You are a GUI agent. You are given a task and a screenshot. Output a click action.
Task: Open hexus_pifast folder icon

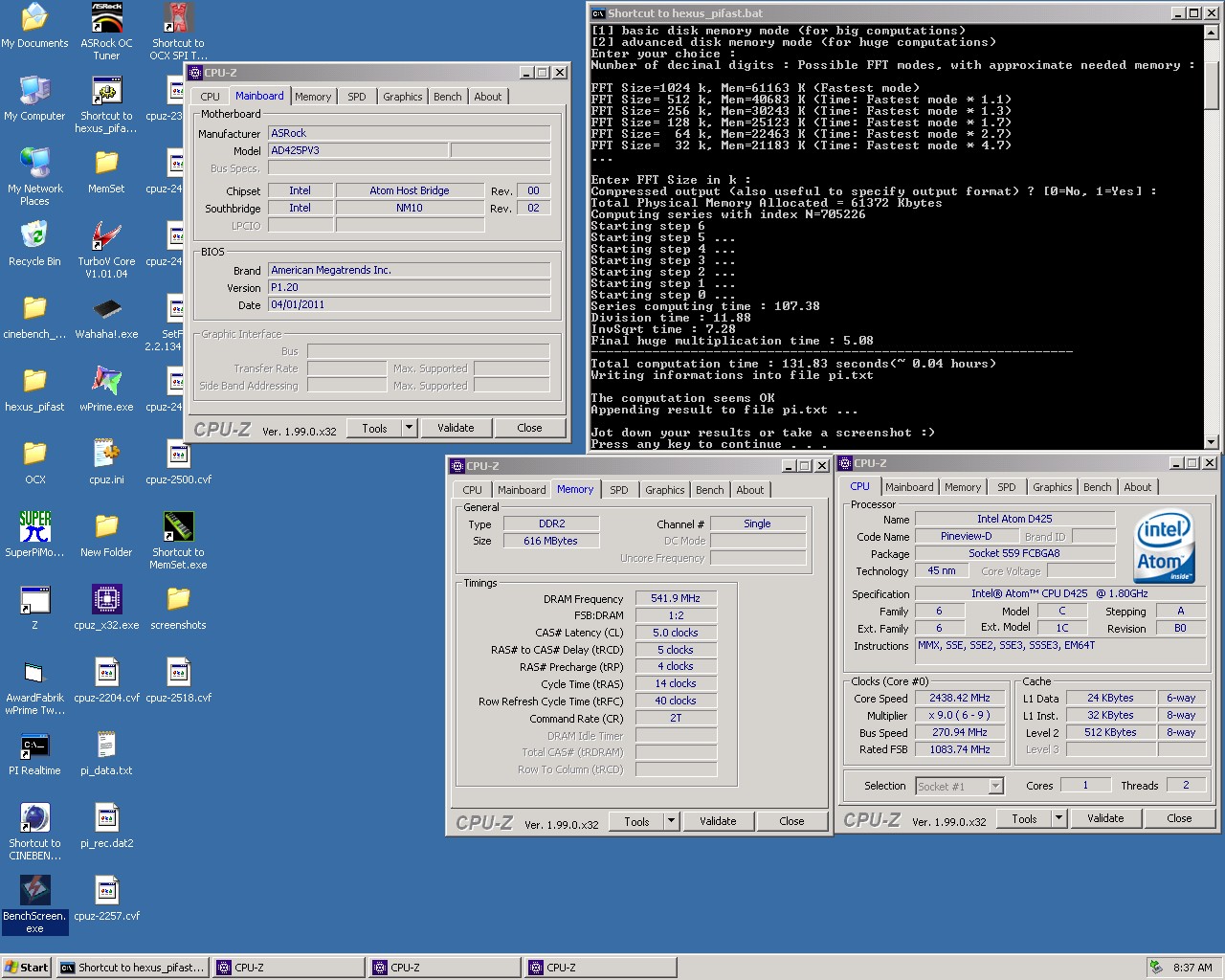[x=34, y=390]
